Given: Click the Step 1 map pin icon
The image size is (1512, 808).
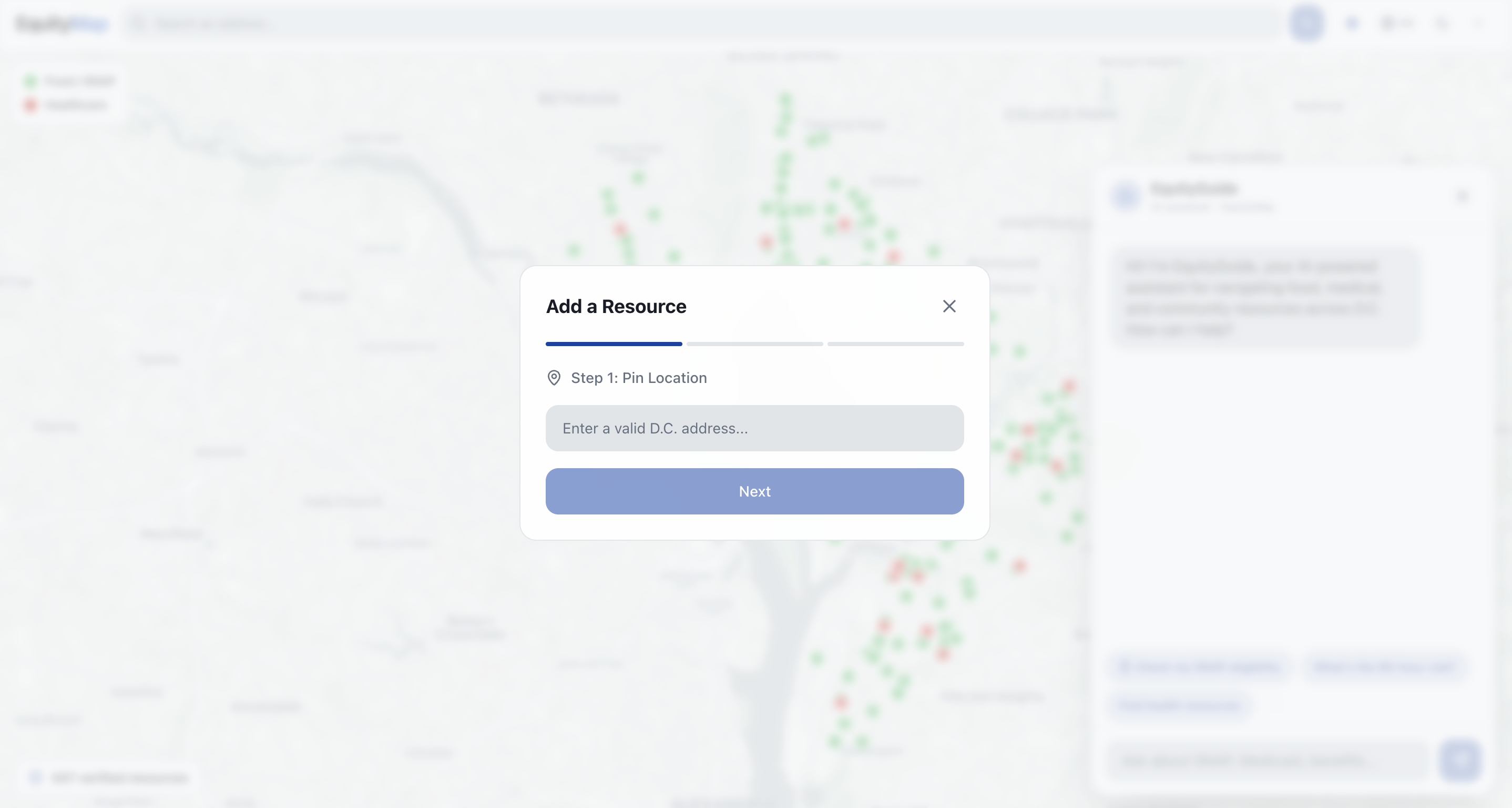Looking at the screenshot, I should 554,378.
